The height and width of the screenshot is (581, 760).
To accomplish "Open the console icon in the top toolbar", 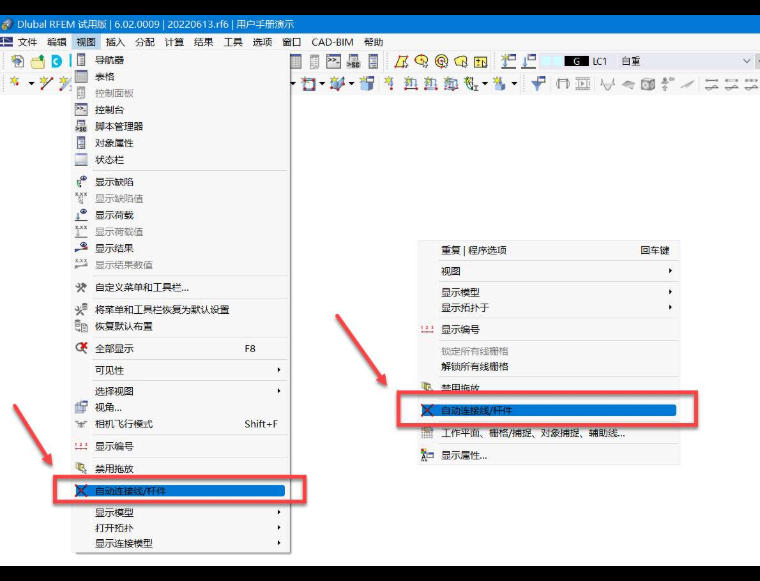I will coord(333,62).
